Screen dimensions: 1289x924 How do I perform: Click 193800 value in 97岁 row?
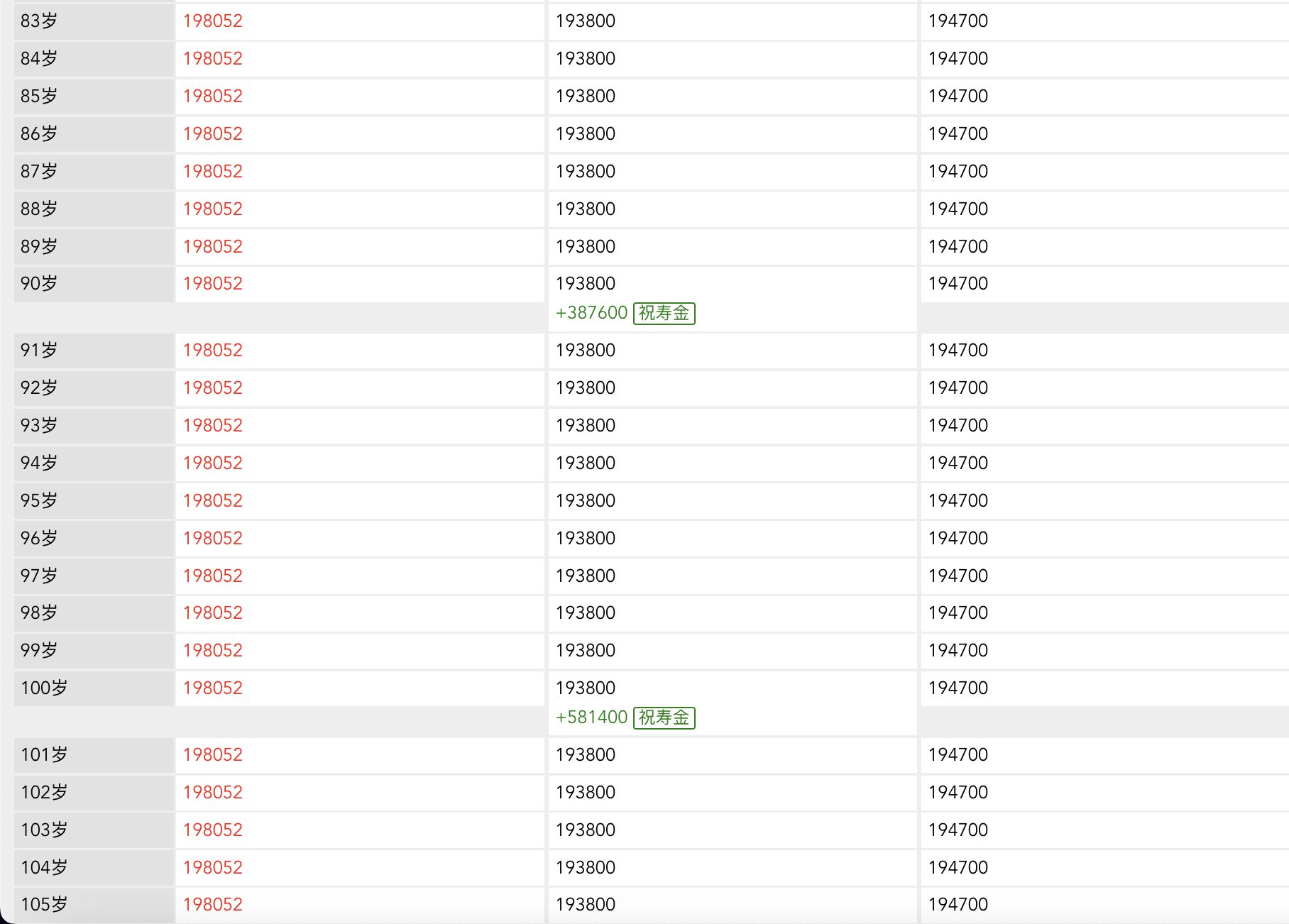click(586, 576)
